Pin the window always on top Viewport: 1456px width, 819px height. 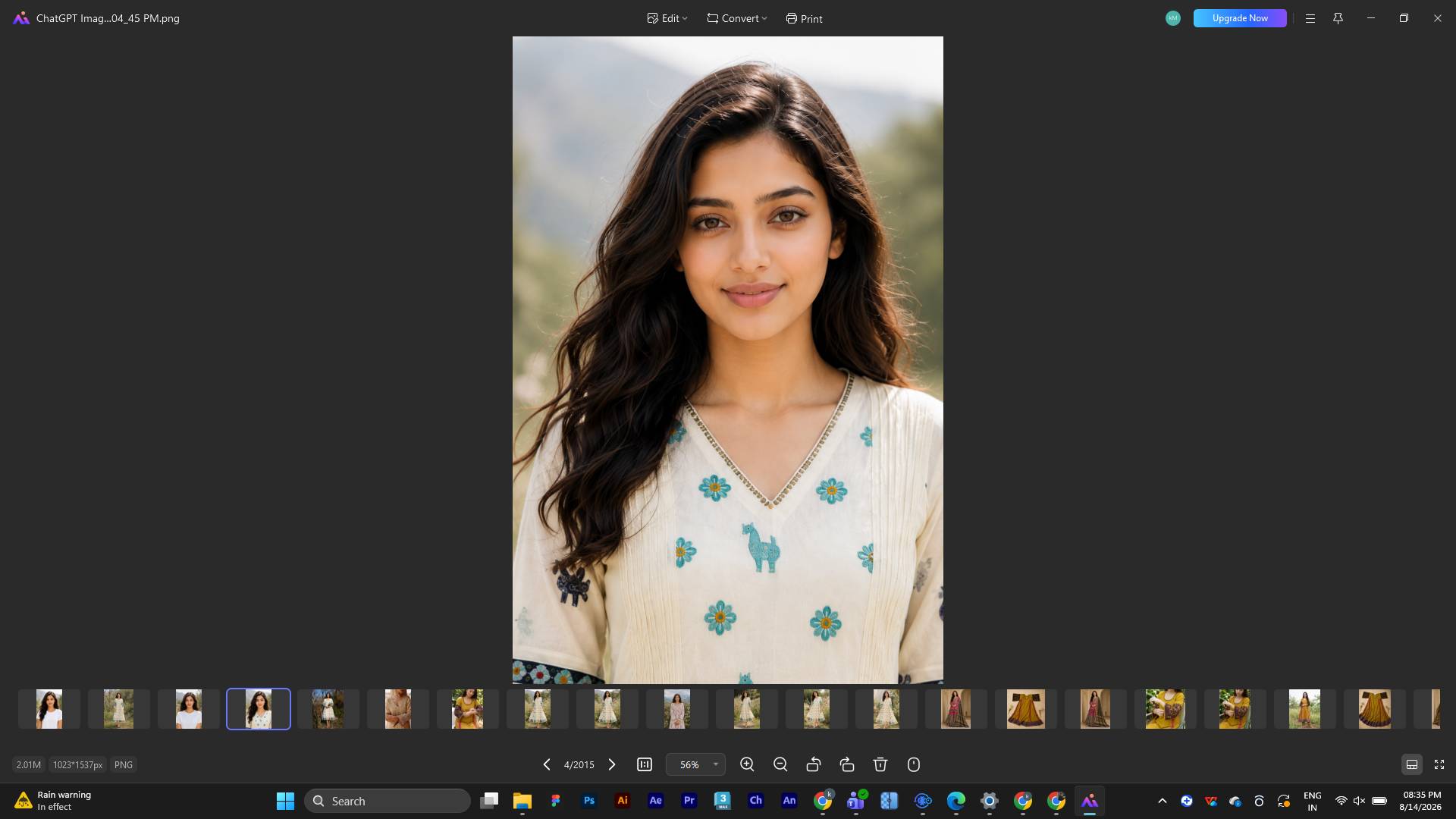click(x=1338, y=18)
